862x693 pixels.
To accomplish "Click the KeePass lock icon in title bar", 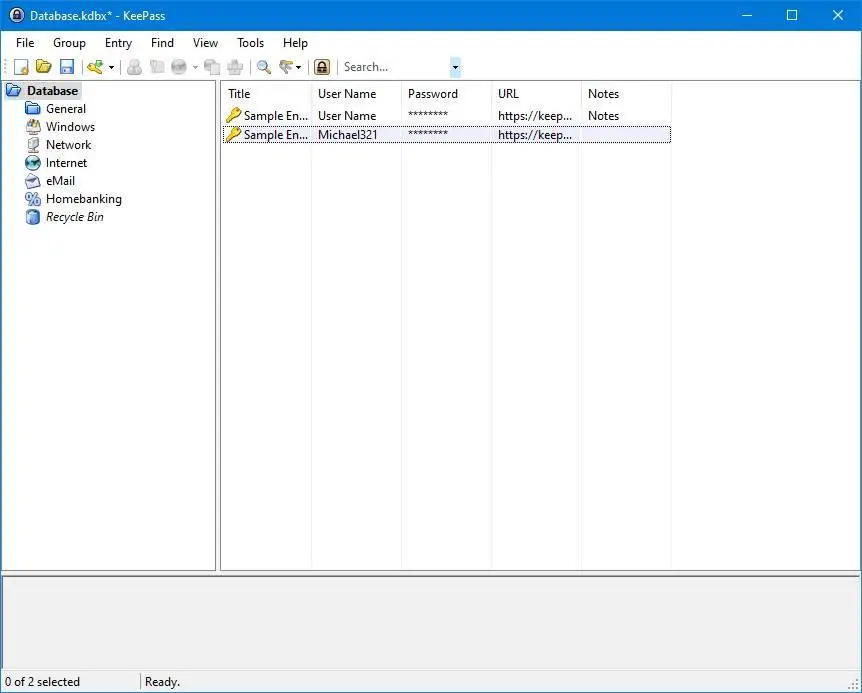I will click(x=16, y=15).
